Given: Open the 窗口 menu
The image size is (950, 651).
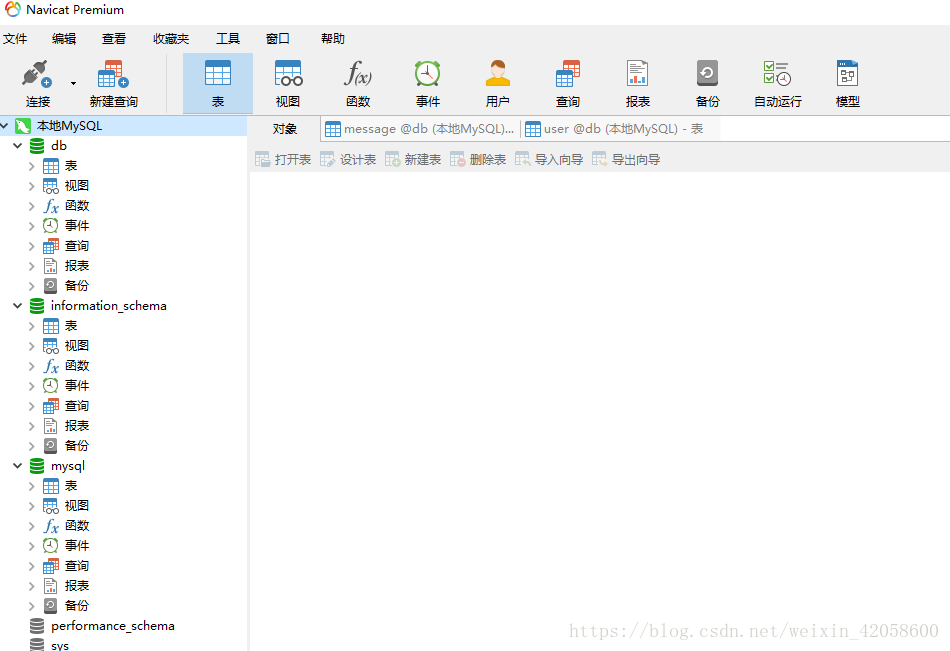Looking at the screenshot, I should pyautogui.click(x=277, y=39).
